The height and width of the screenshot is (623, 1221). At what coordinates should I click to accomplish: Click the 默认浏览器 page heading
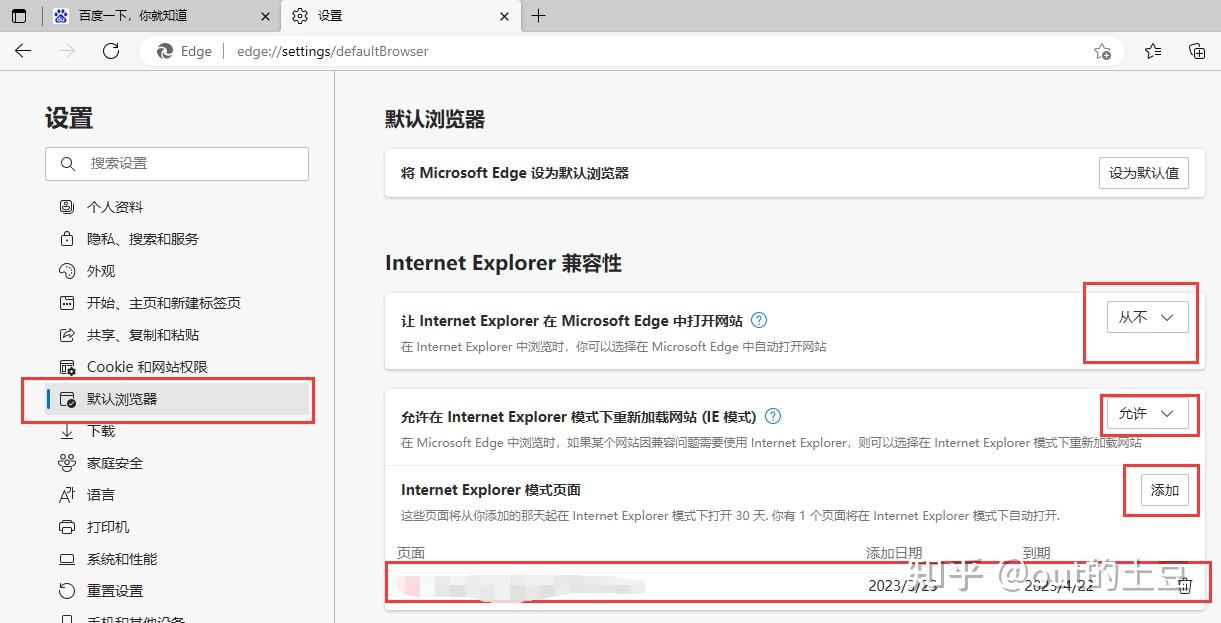click(435, 119)
